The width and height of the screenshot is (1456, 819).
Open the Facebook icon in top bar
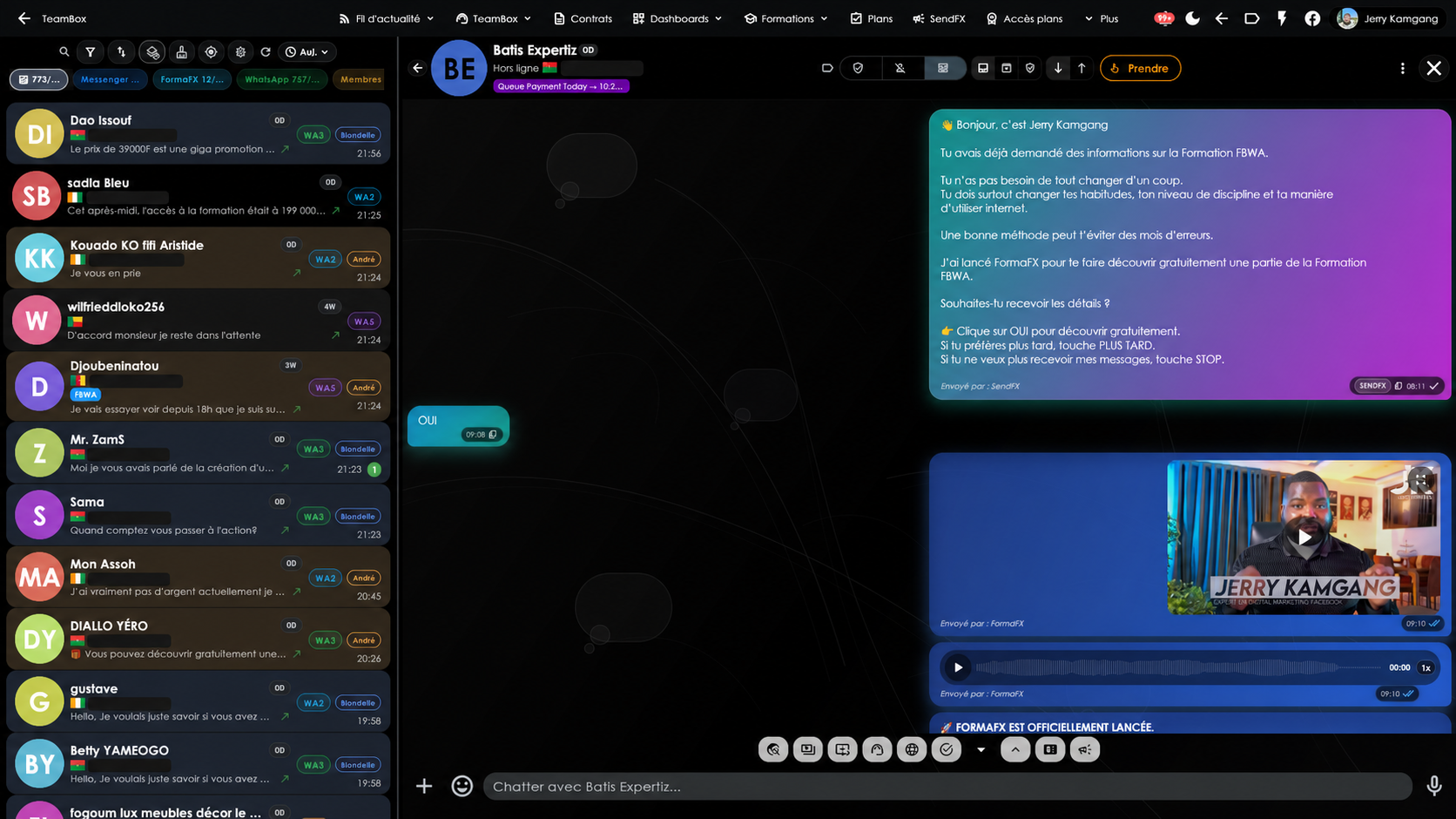point(1312,18)
